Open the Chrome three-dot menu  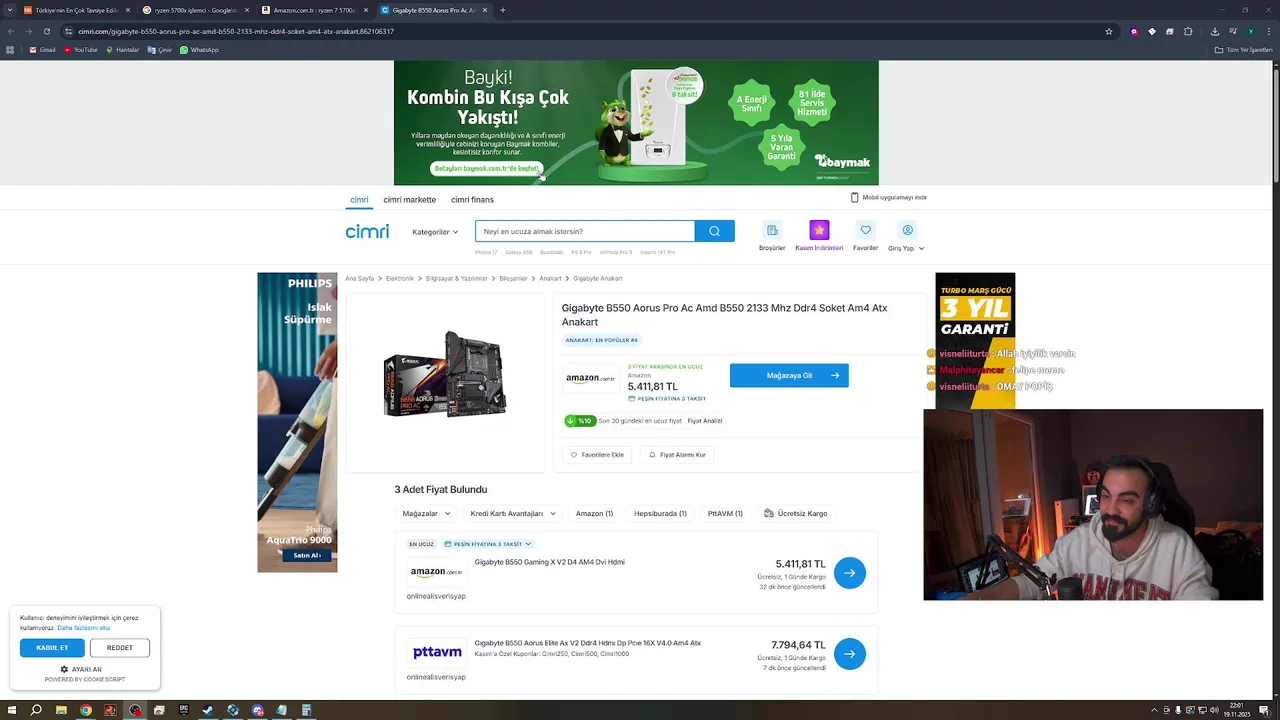tap(1269, 31)
